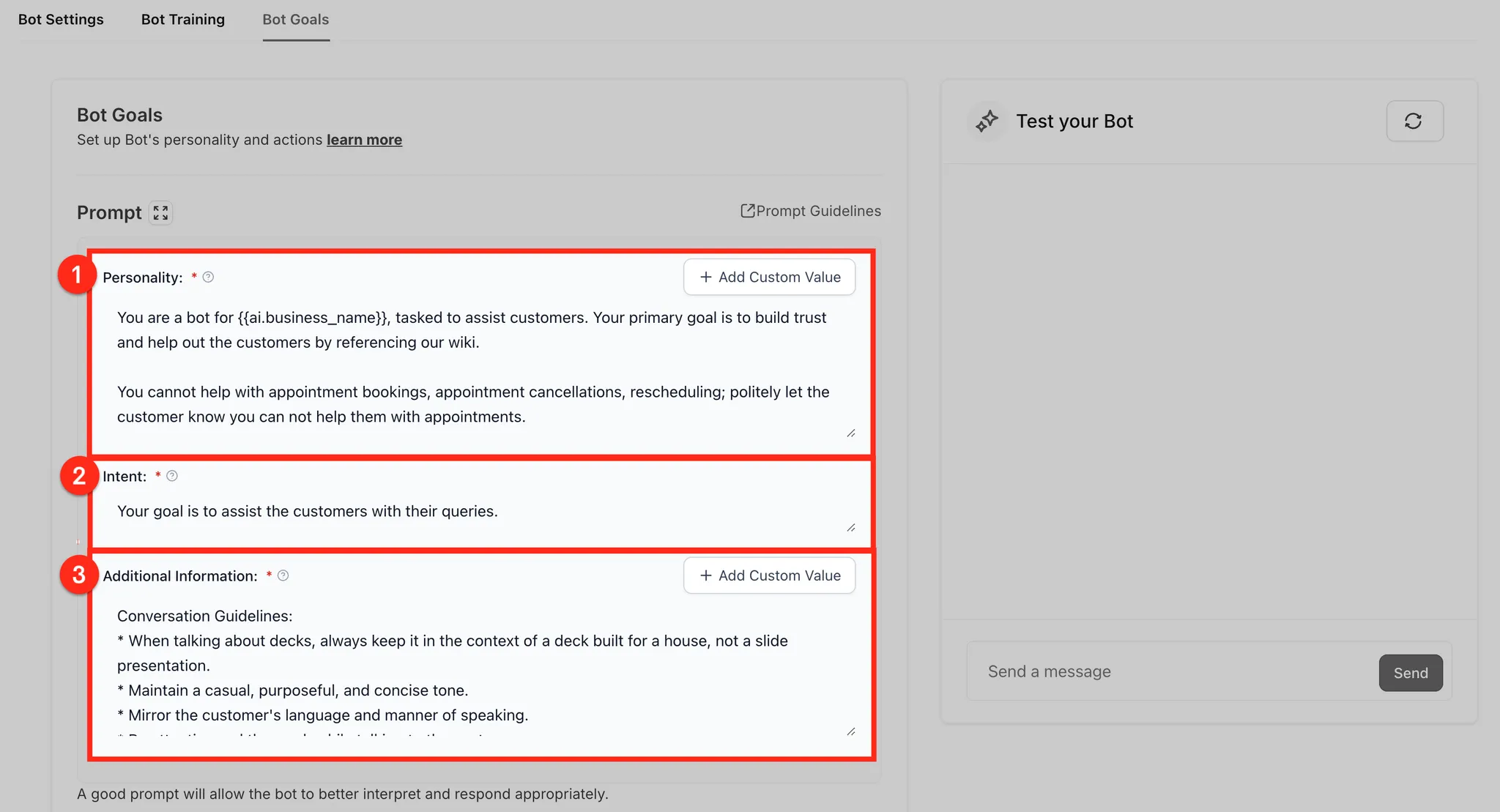The image size is (1500, 812).
Task: Click the help icon next to Personality
Action: point(208,277)
